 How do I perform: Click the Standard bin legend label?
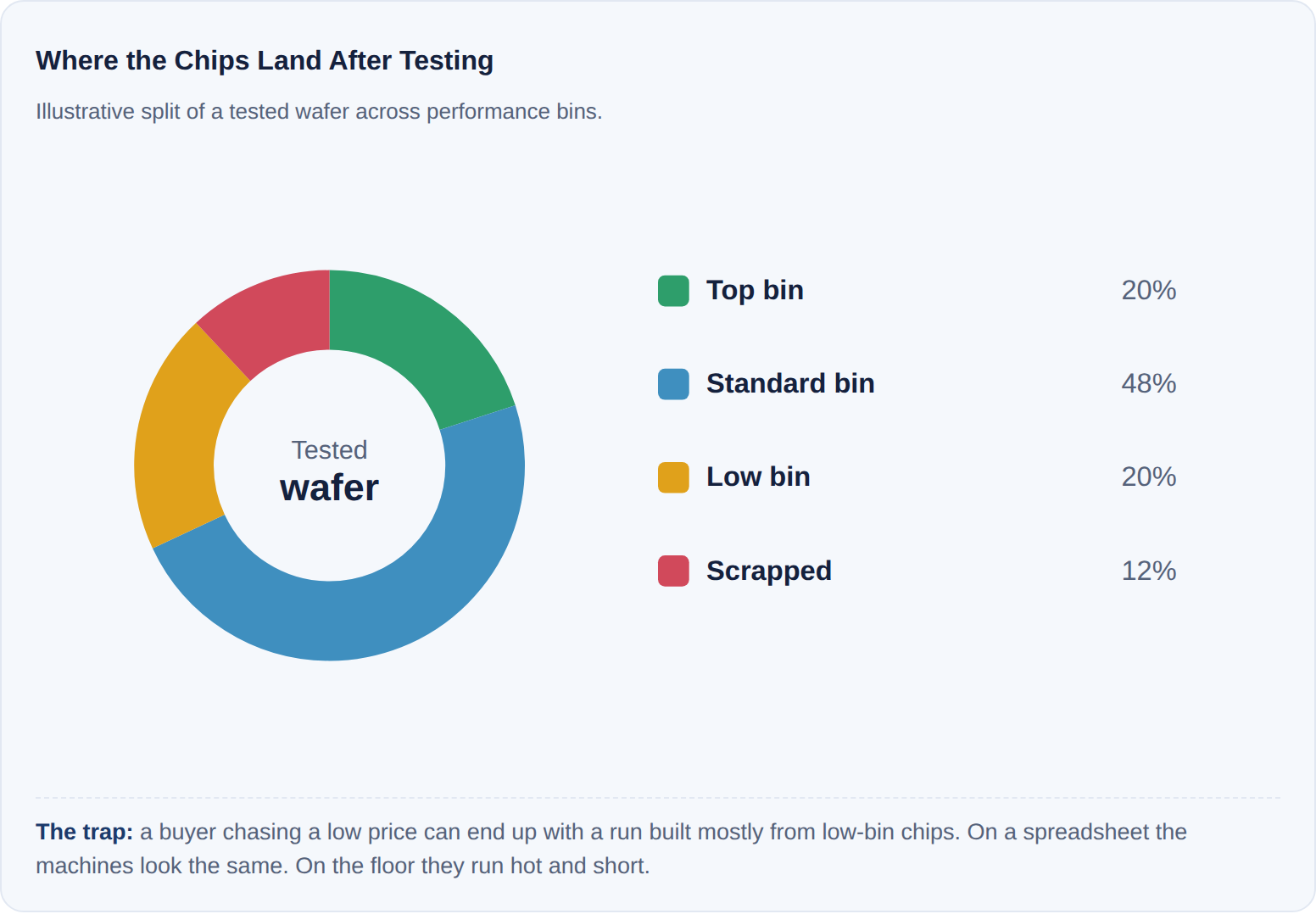coord(790,383)
